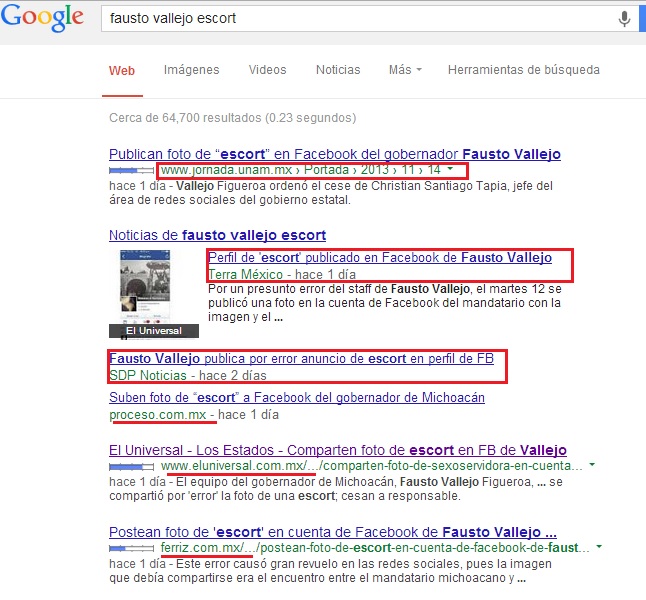Switch to the Videos tab

click(267, 70)
